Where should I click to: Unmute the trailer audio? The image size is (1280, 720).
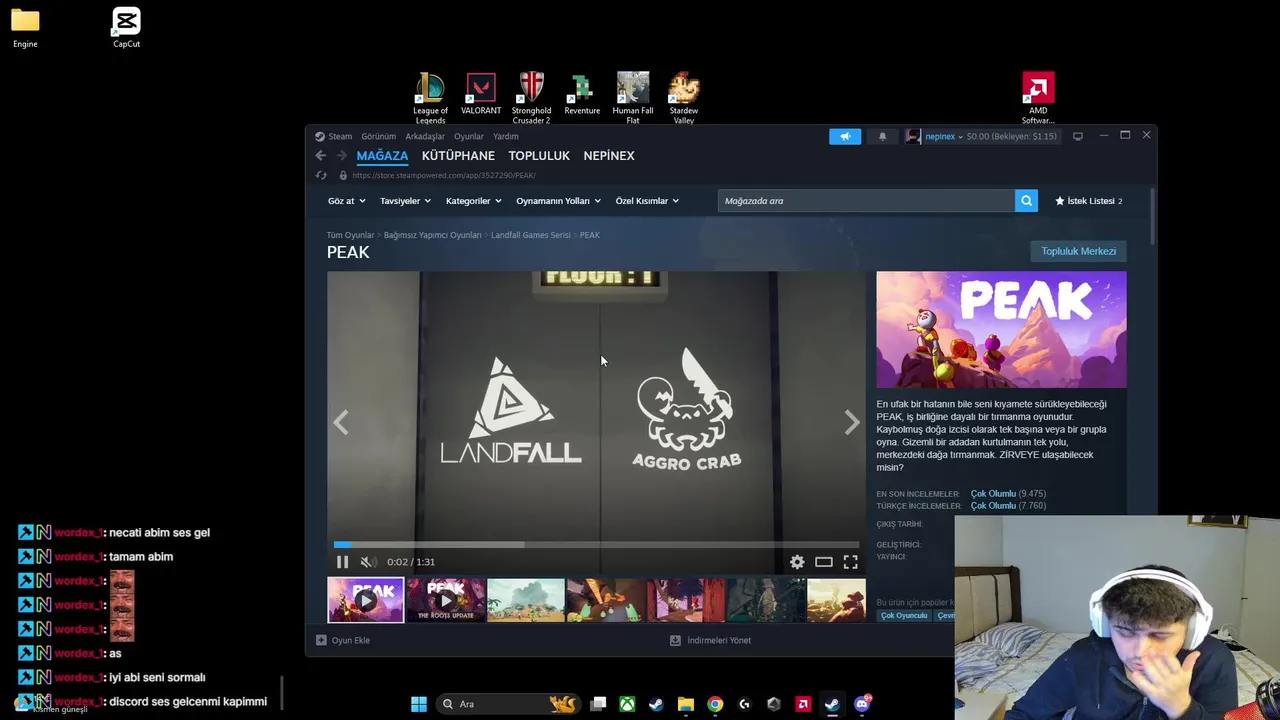pyautogui.click(x=367, y=562)
